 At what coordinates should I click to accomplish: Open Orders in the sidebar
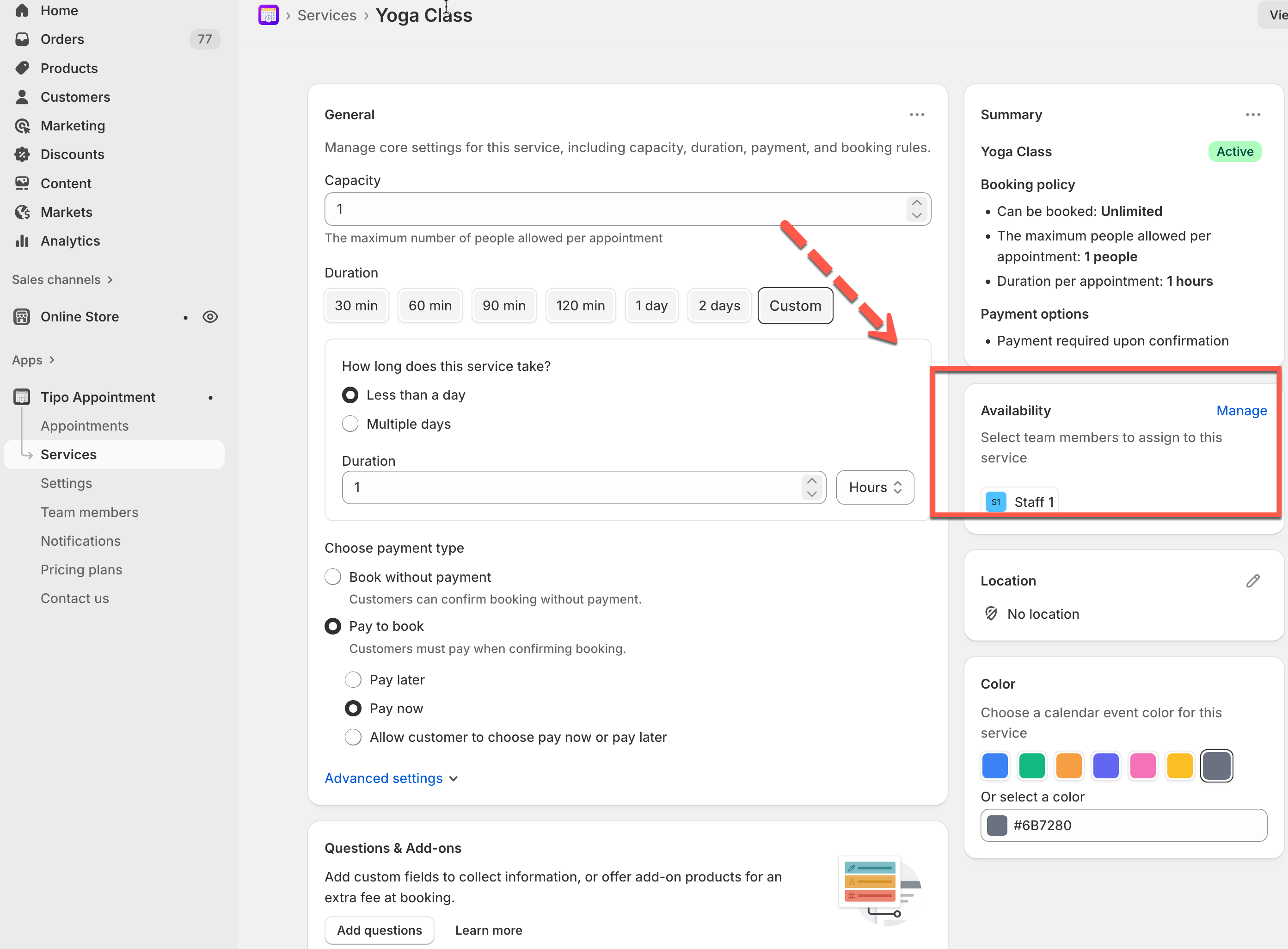62,39
